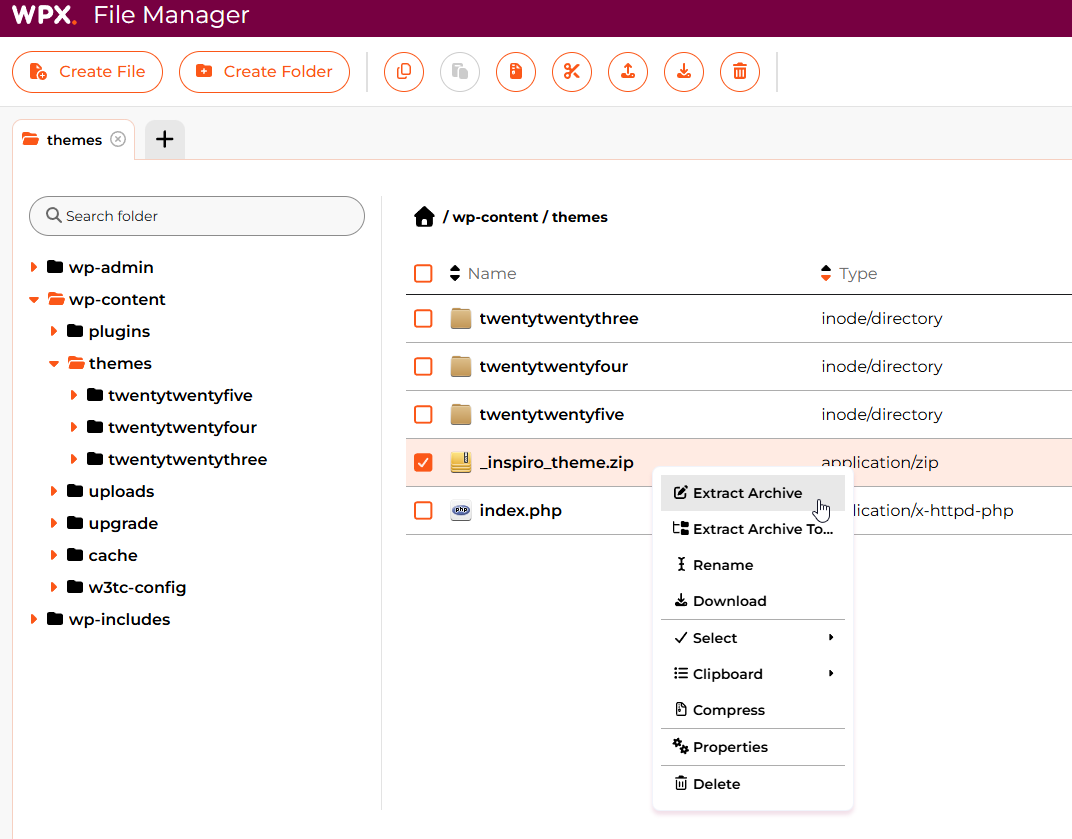The height and width of the screenshot is (839, 1072).
Task: Open a new tab with plus button
Action: pyautogui.click(x=165, y=139)
